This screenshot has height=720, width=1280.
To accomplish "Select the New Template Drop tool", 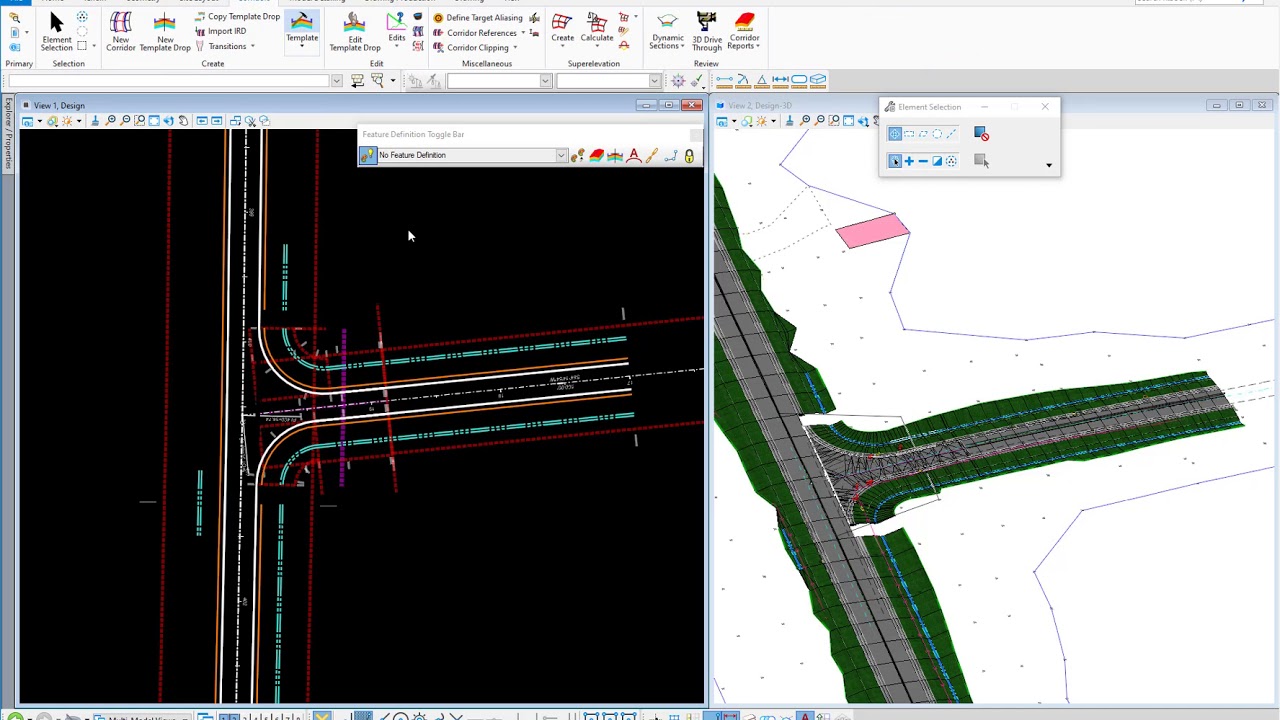I will (165, 31).
